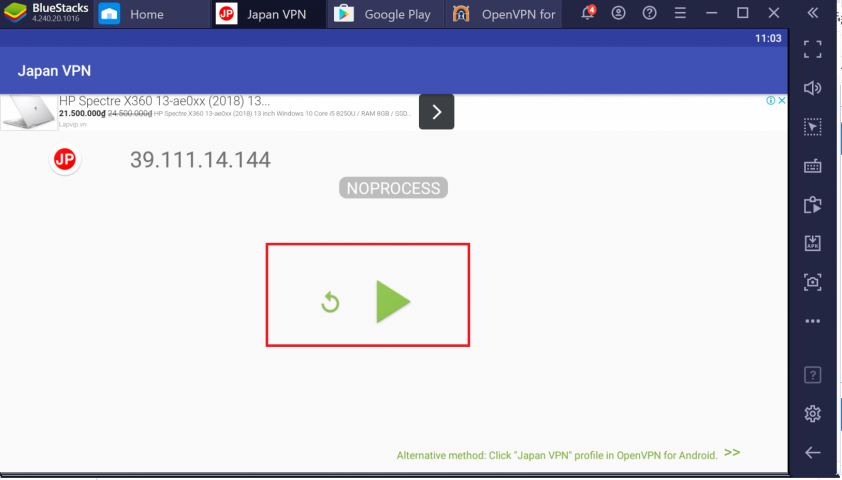This screenshot has width=842, height=480.
Task: Click the Japan VPN app title
Action: tap(54, 71)
